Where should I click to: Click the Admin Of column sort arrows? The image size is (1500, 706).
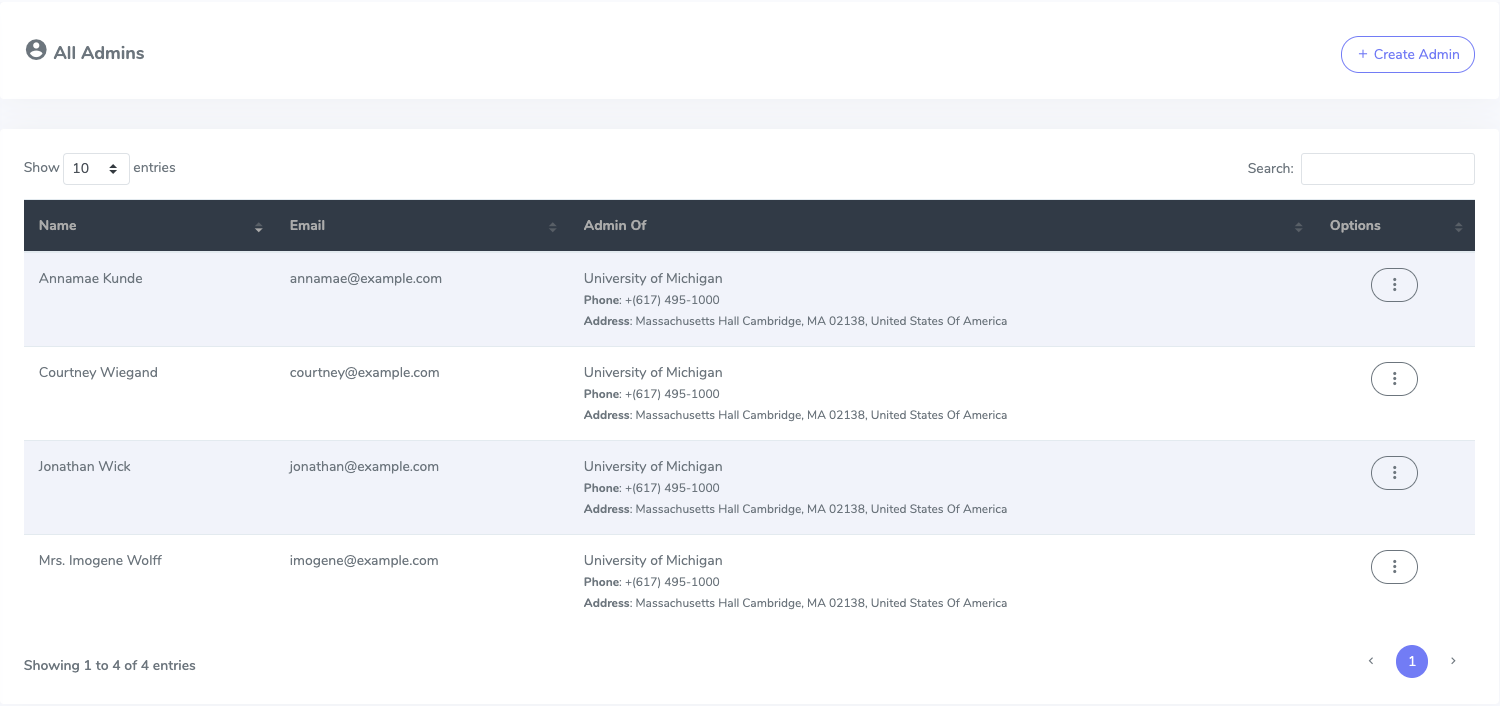1298,227
